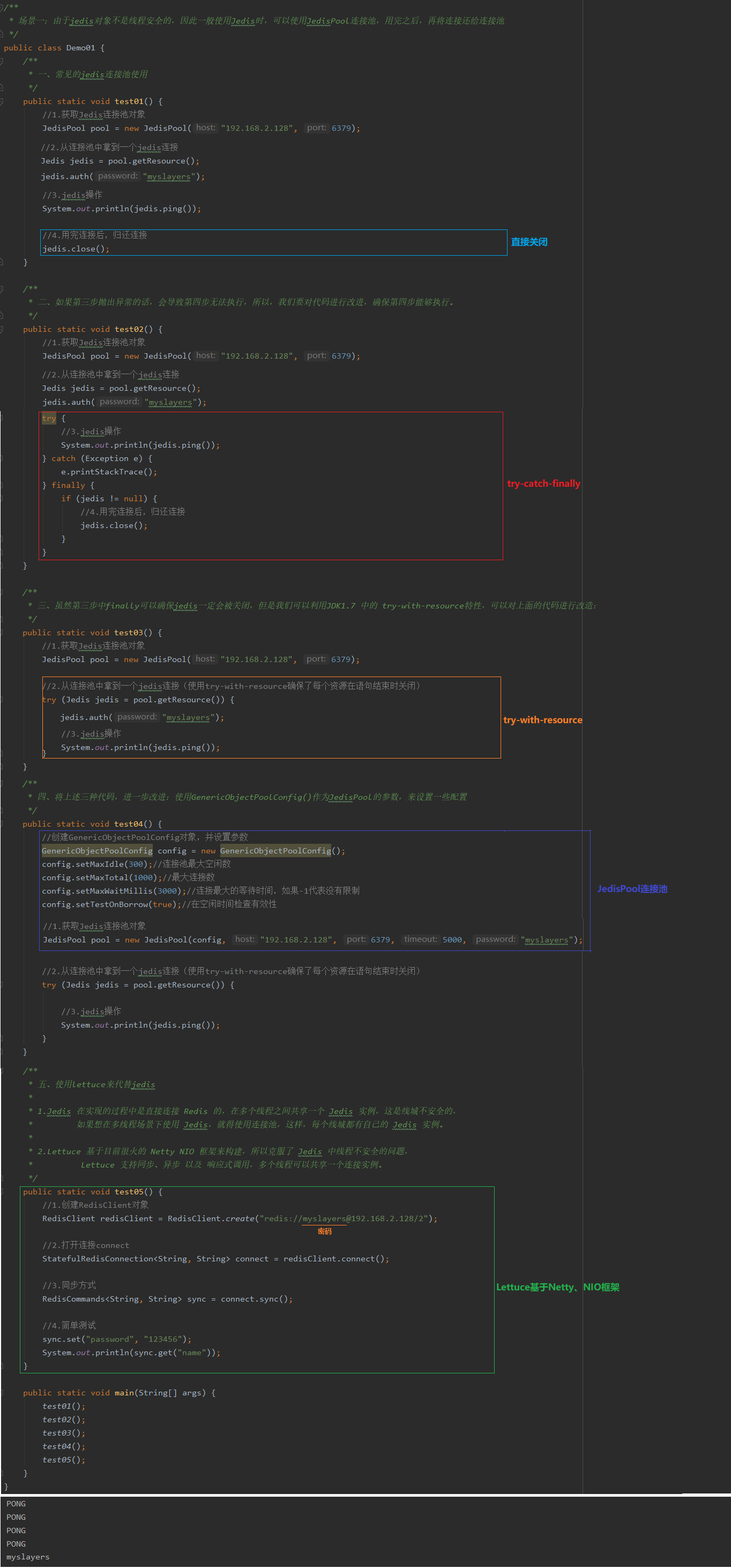The height and width of the screenshot is (1568, 731).
Task: Select the red try-catch-finally annotation label
Action: click(543, 484)
